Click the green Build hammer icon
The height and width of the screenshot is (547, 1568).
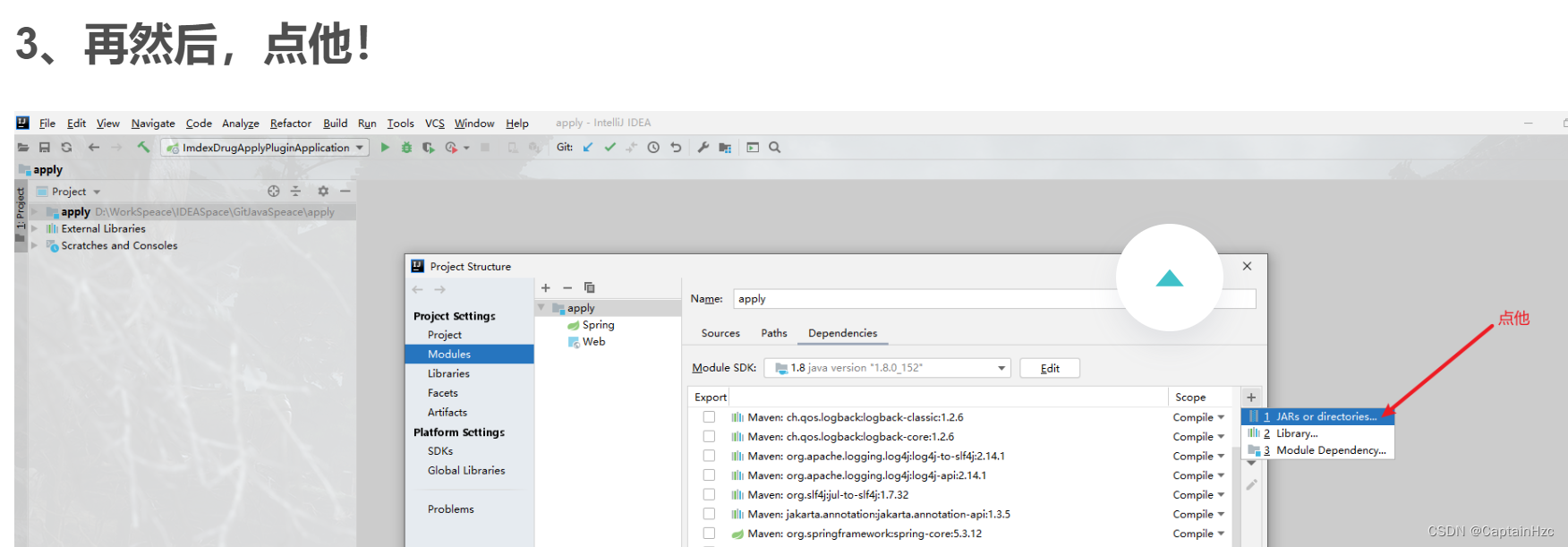click(143, 147)
